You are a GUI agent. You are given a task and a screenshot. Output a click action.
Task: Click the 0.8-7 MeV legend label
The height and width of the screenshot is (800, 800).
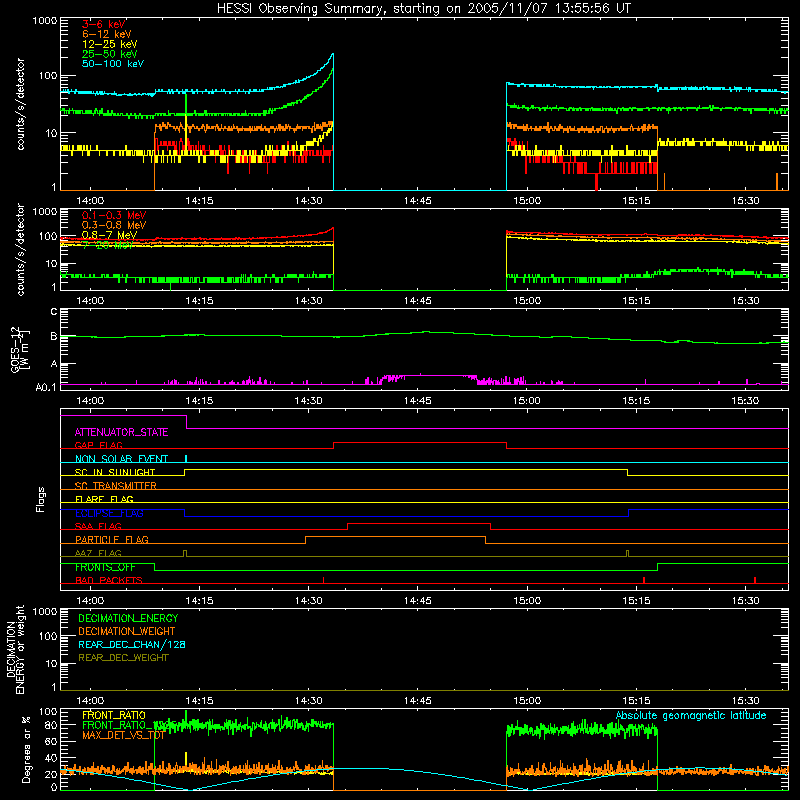109,235
